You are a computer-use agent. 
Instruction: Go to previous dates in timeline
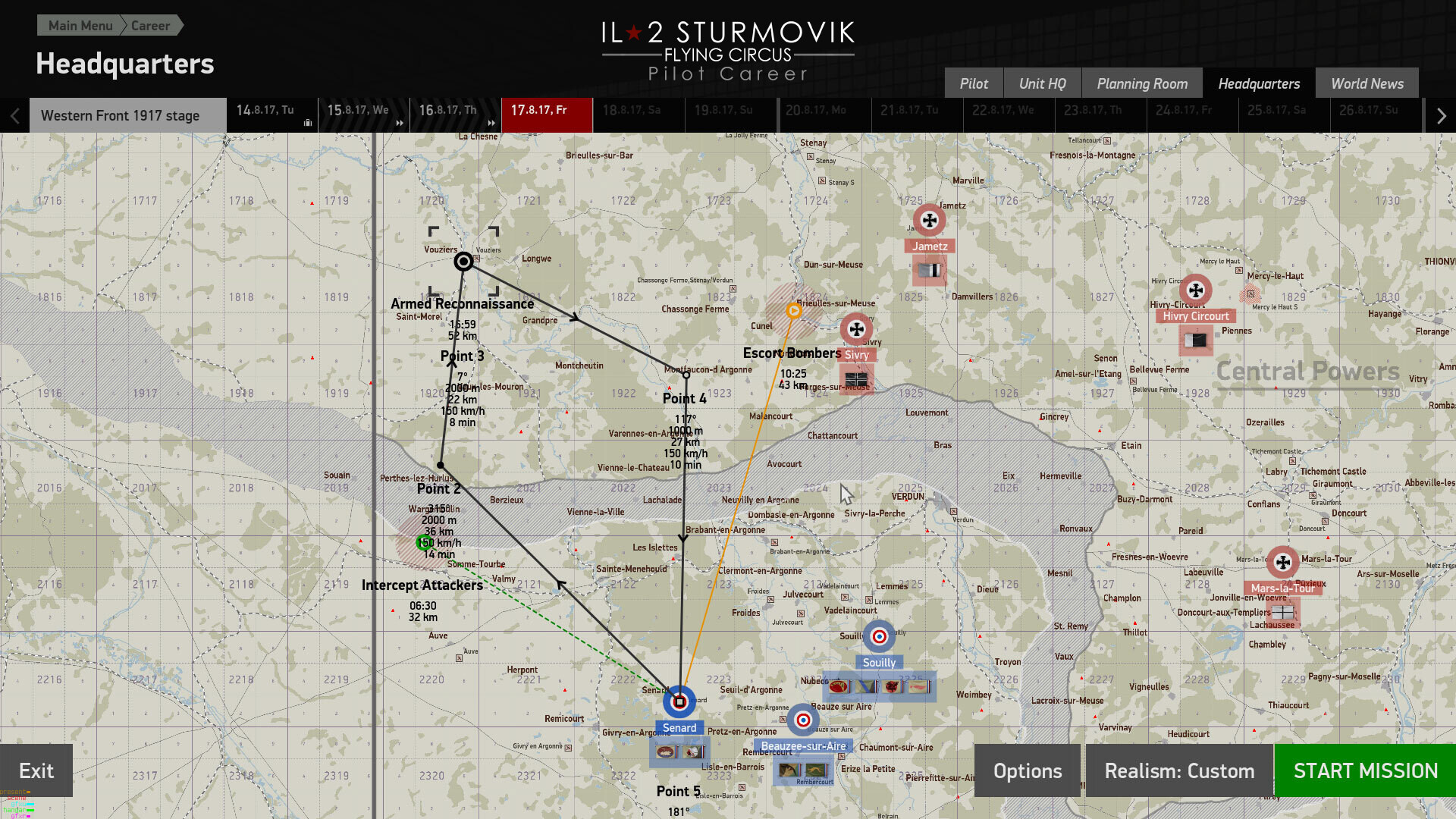click(14, 116)
